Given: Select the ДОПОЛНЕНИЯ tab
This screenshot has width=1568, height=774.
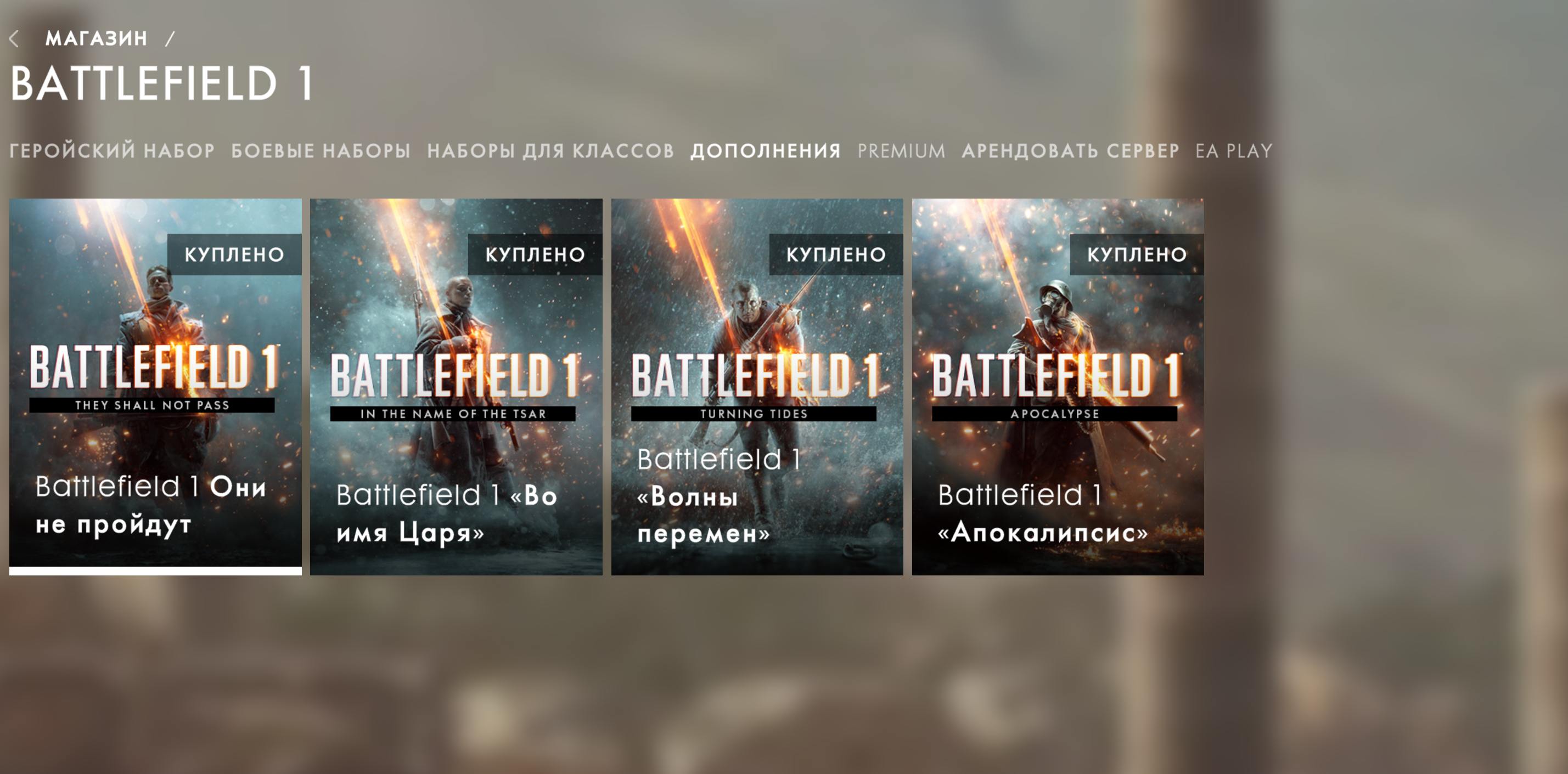Looking at the screenshot, I should (766, 150).
